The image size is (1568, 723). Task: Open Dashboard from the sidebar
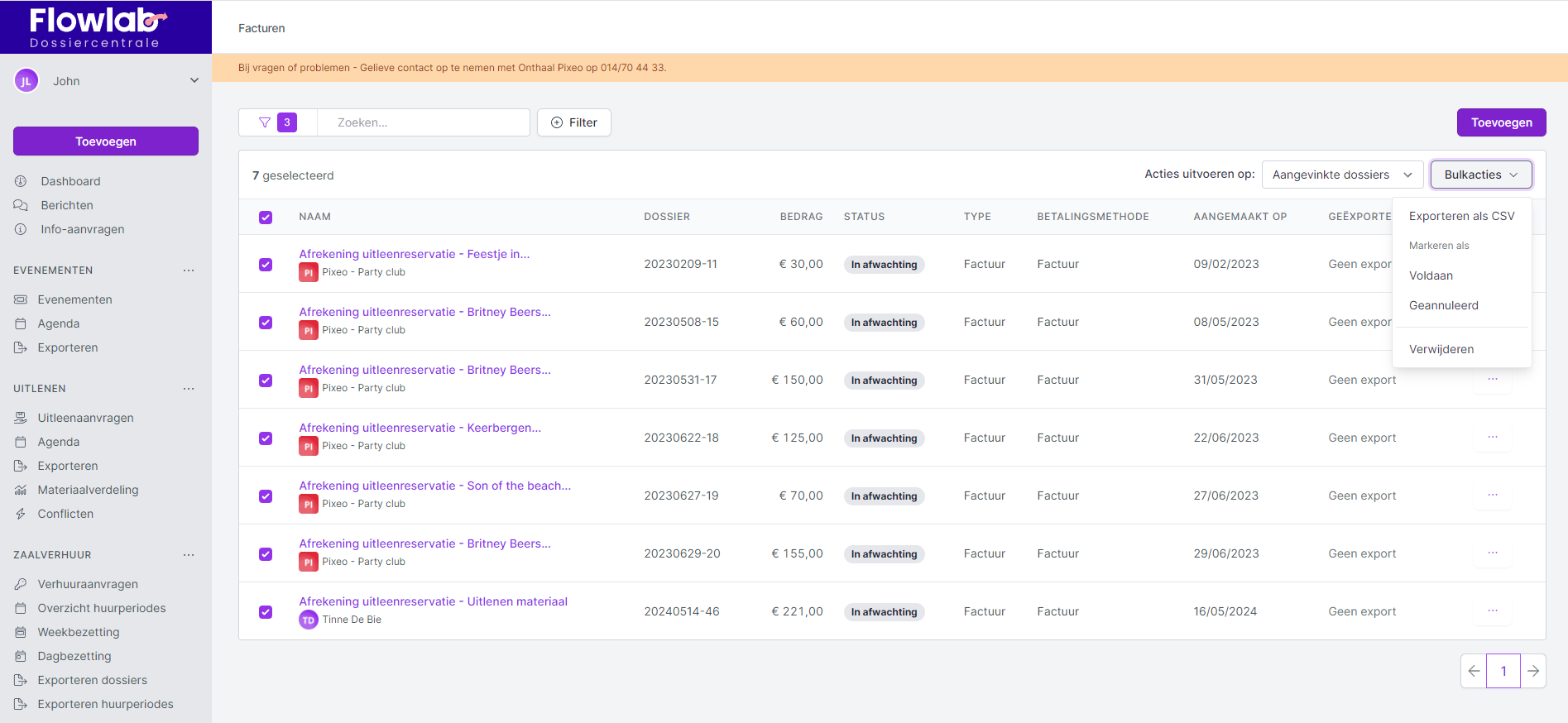pyautogui.click(x=70, y=181)
